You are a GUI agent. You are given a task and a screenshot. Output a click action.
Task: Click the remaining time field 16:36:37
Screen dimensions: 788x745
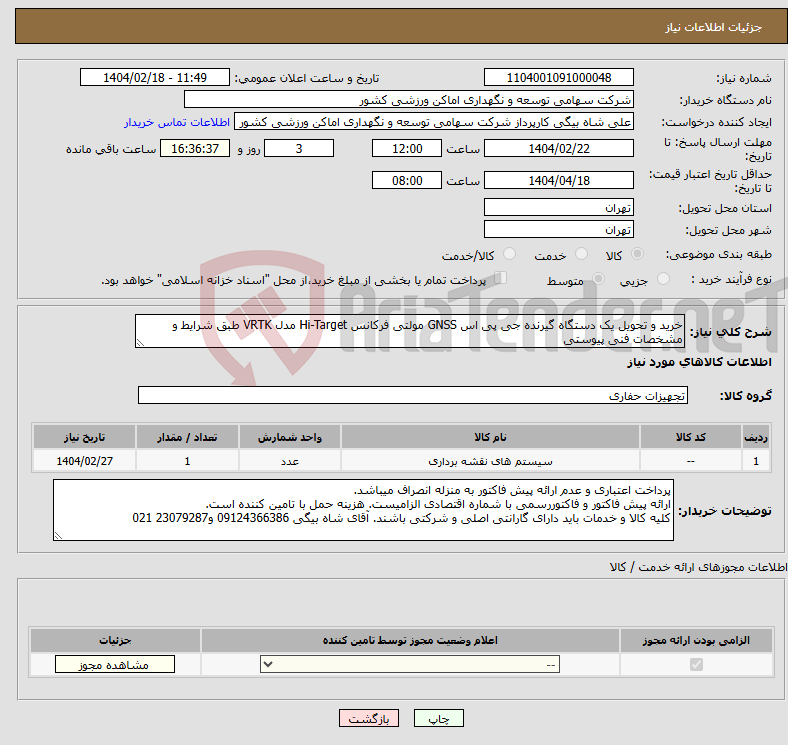(x=195, y=148)
